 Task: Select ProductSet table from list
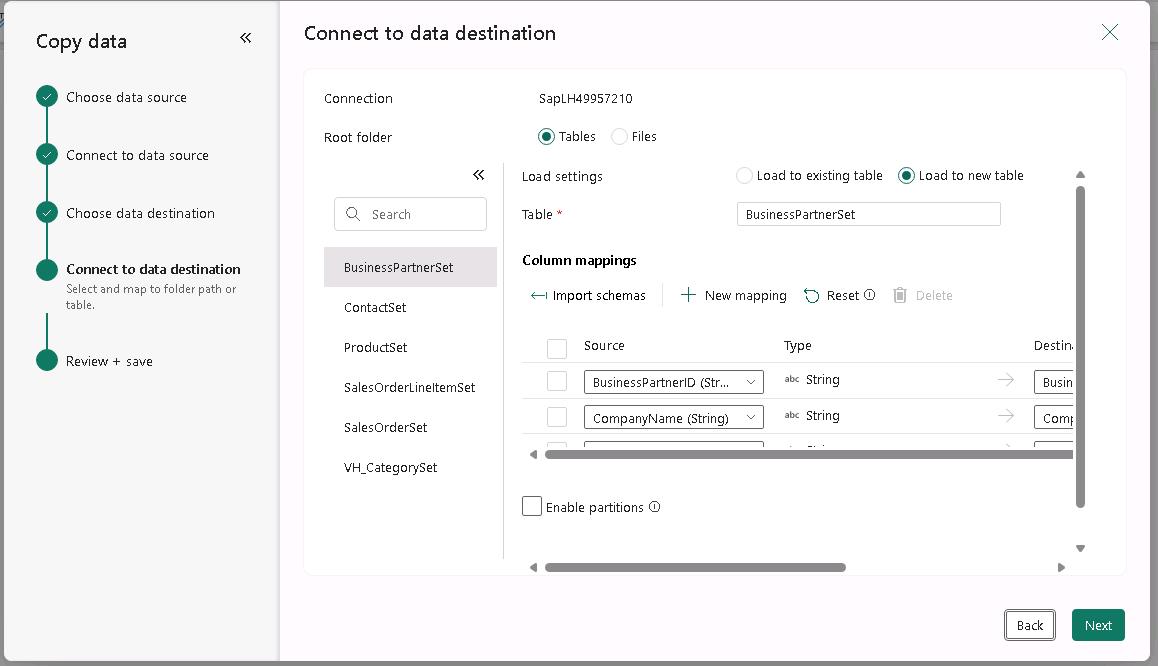coord(376,347)
